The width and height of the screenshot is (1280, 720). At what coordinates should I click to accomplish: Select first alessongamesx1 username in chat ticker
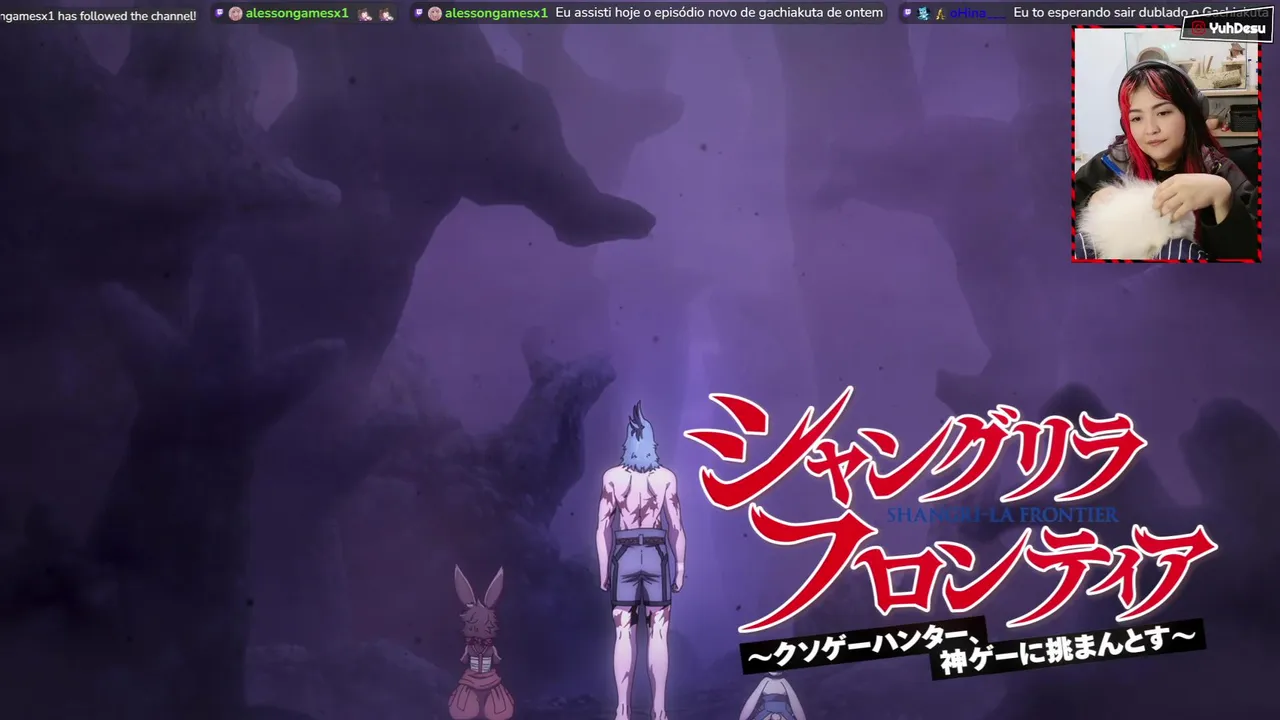coord(297,13)
